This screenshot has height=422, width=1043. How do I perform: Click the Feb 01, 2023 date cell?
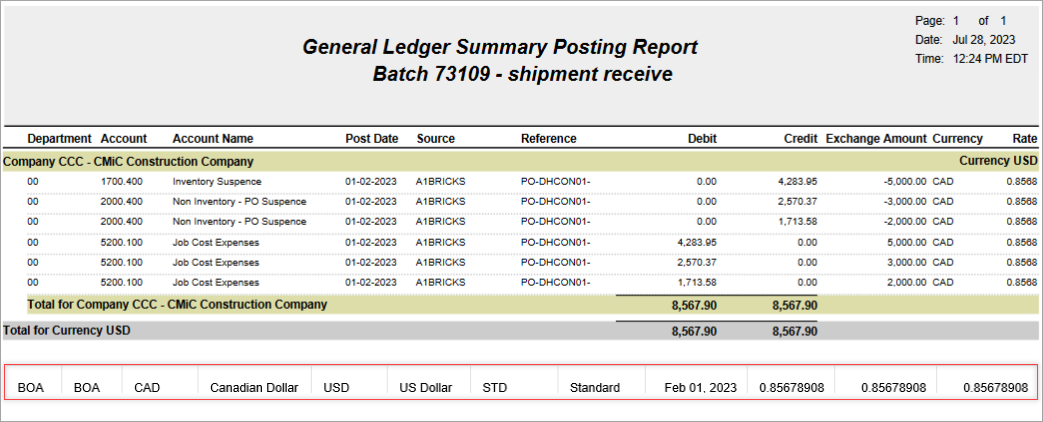tap(700, 387)
